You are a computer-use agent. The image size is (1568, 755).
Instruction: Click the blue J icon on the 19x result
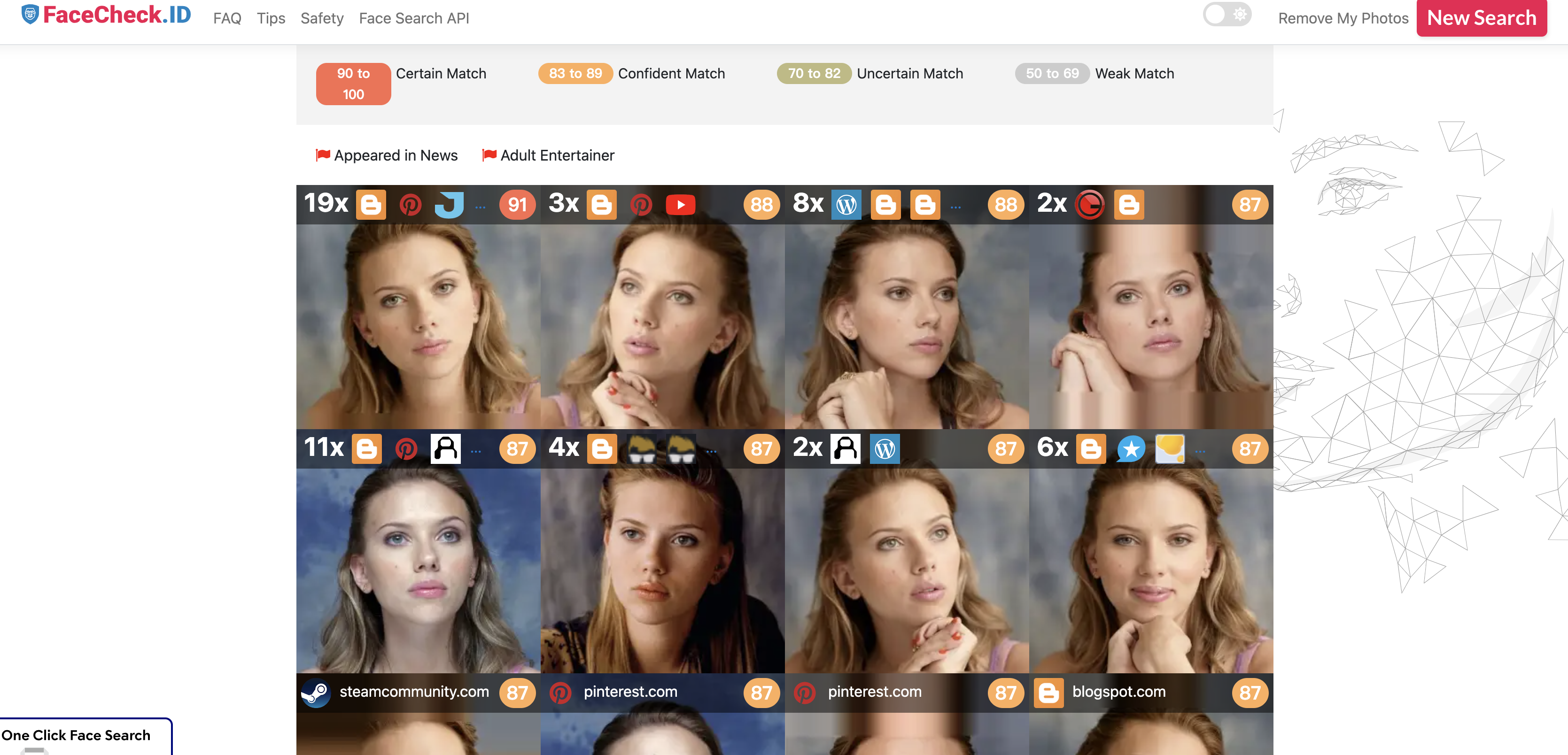tap(449, 205)
